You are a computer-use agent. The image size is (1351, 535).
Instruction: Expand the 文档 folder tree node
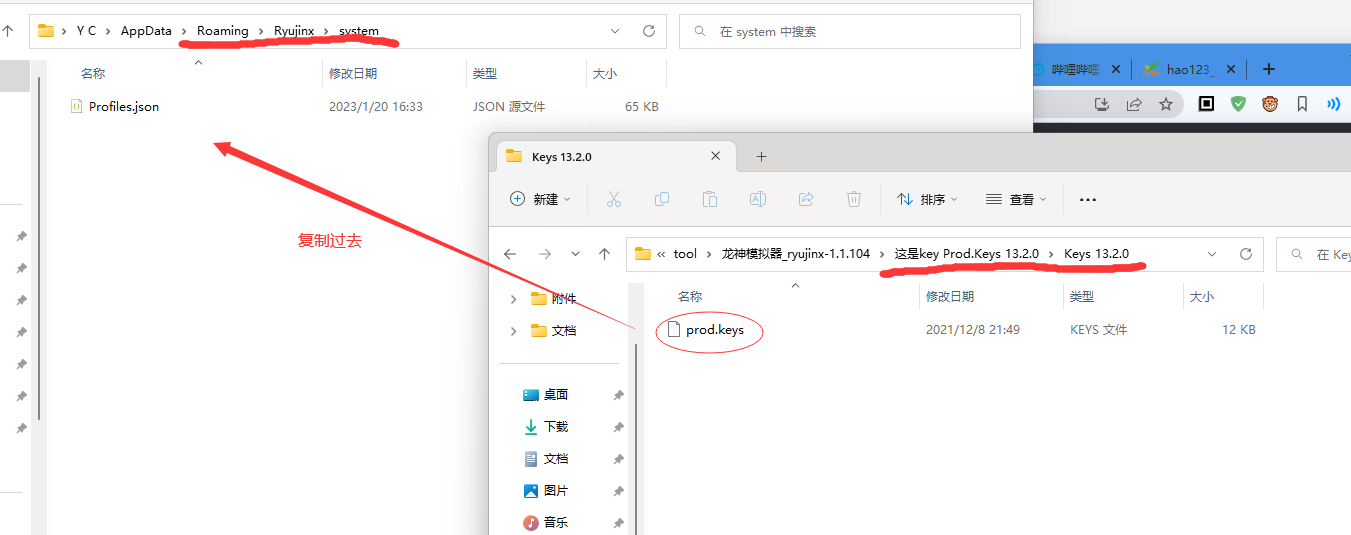coord(514,330)
